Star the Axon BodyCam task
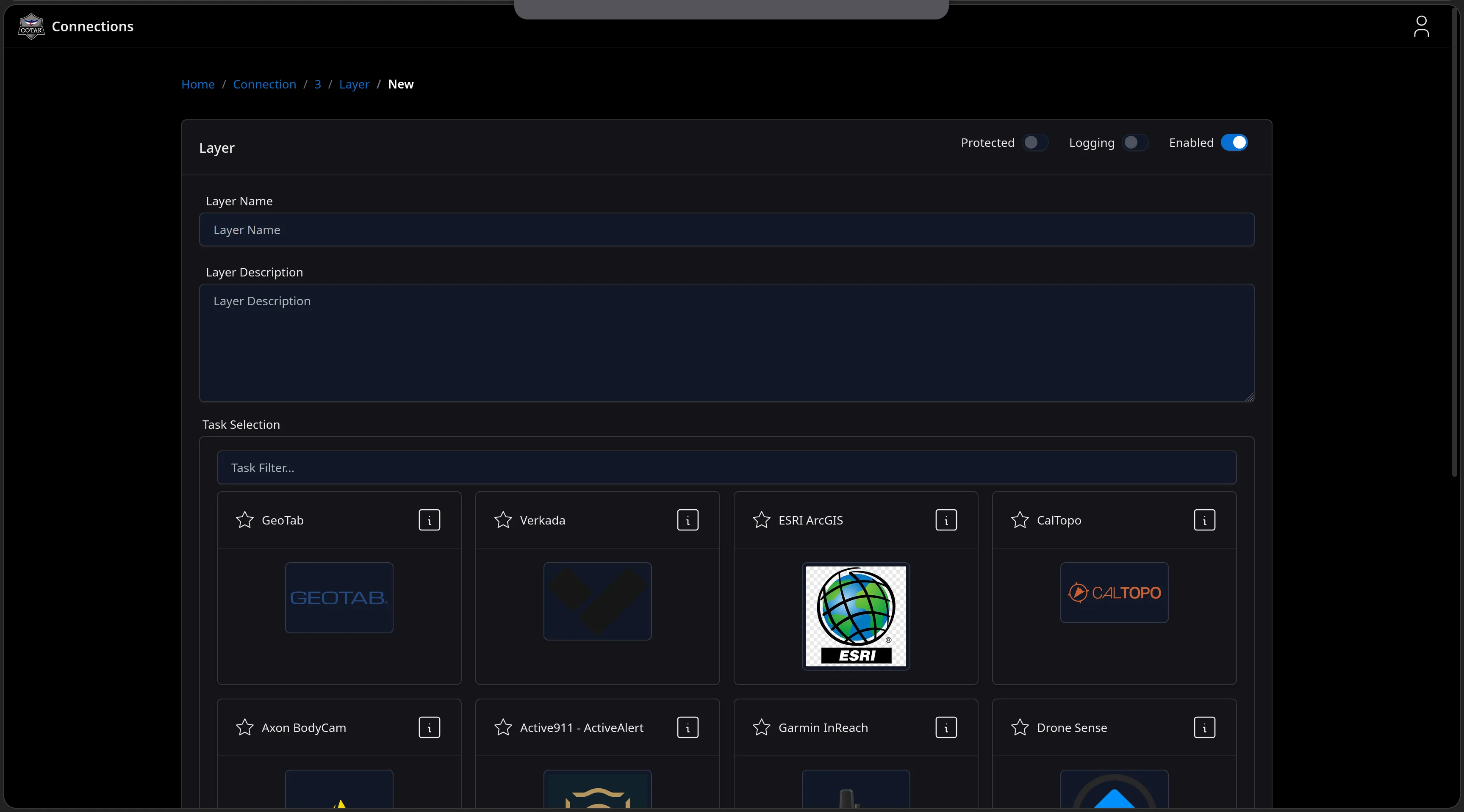Screen dimensions: 1464x812 (244, 727)
